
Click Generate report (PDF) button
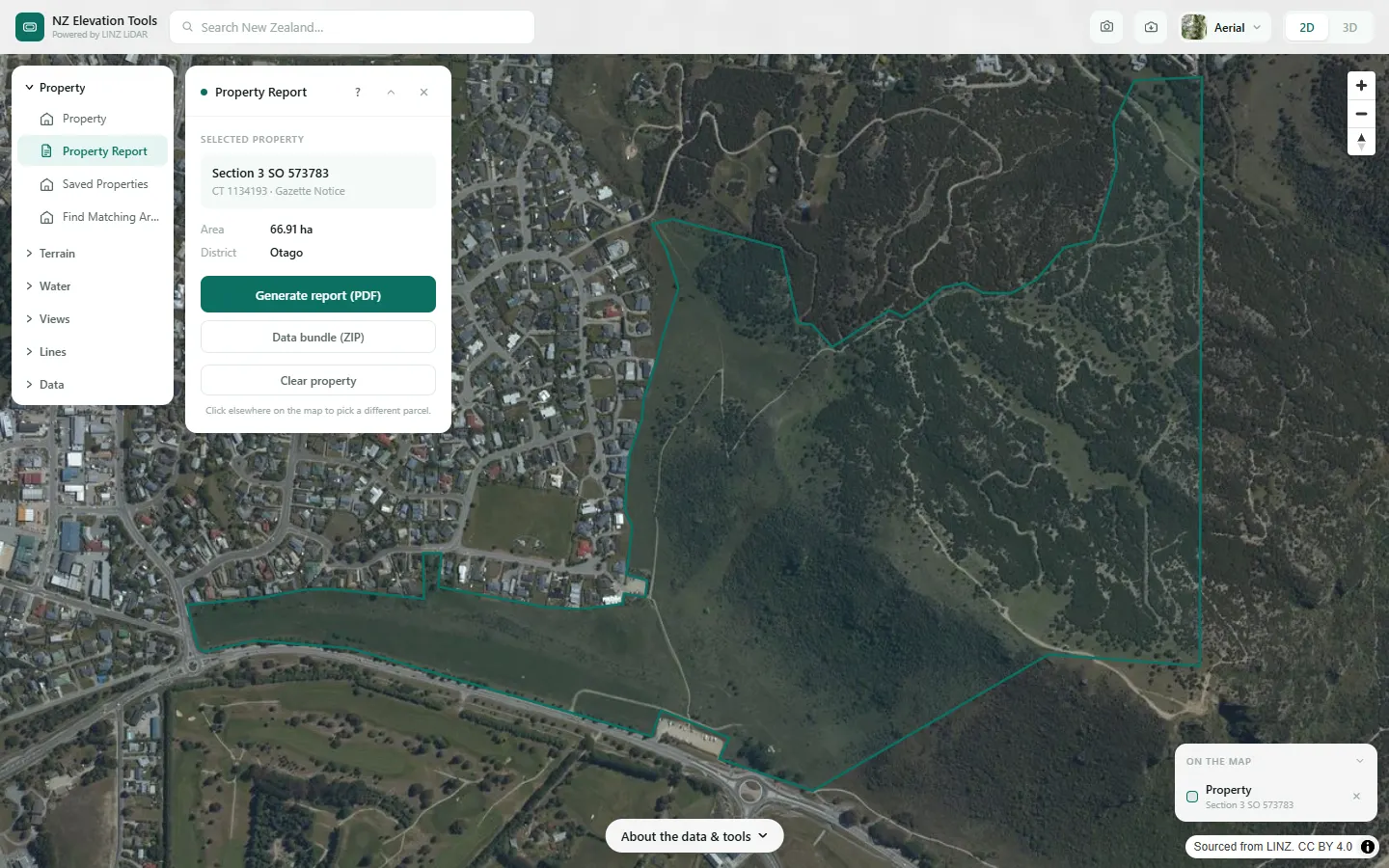(x=318, y=295)
